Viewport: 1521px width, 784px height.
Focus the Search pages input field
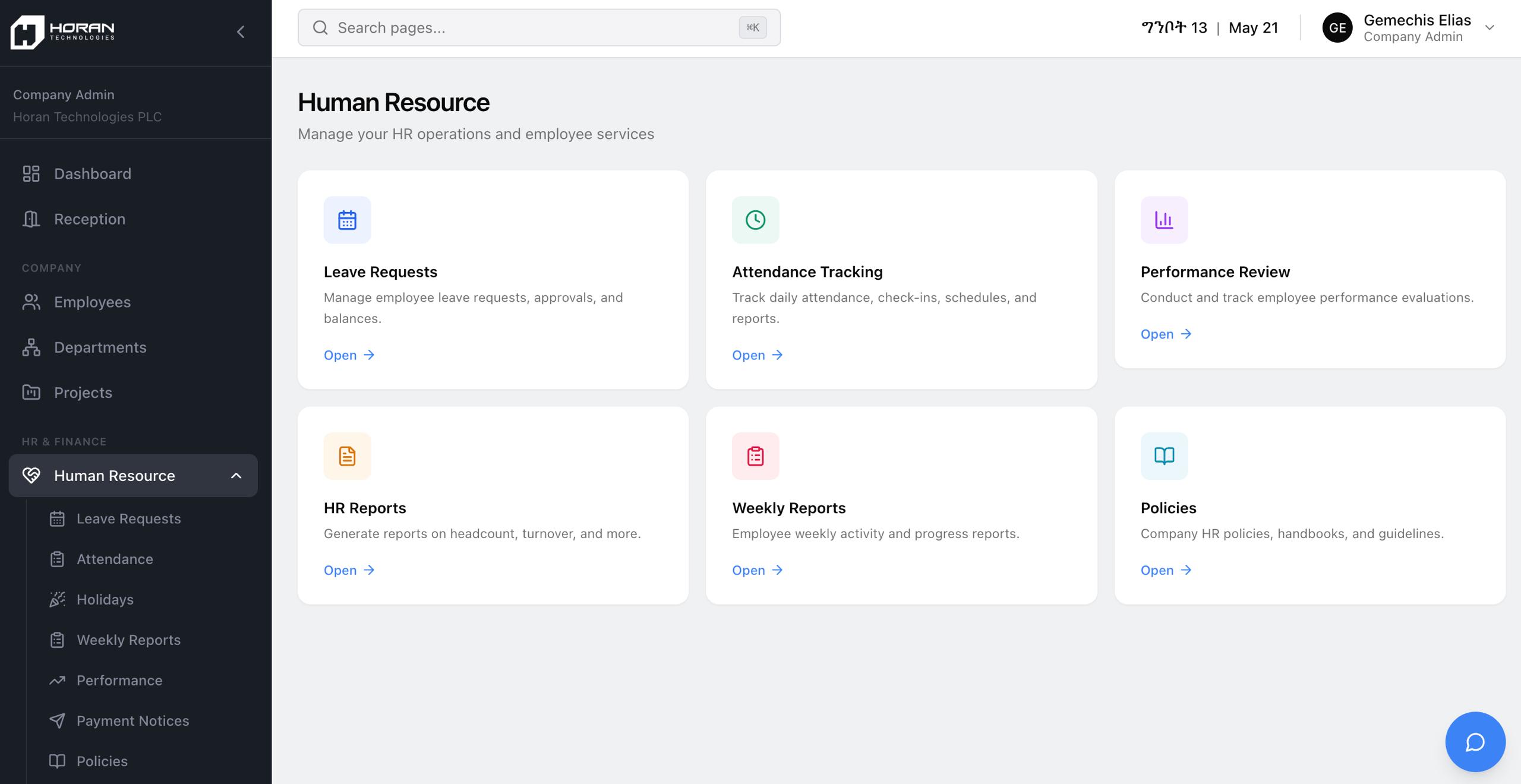[x=539, y=28]
